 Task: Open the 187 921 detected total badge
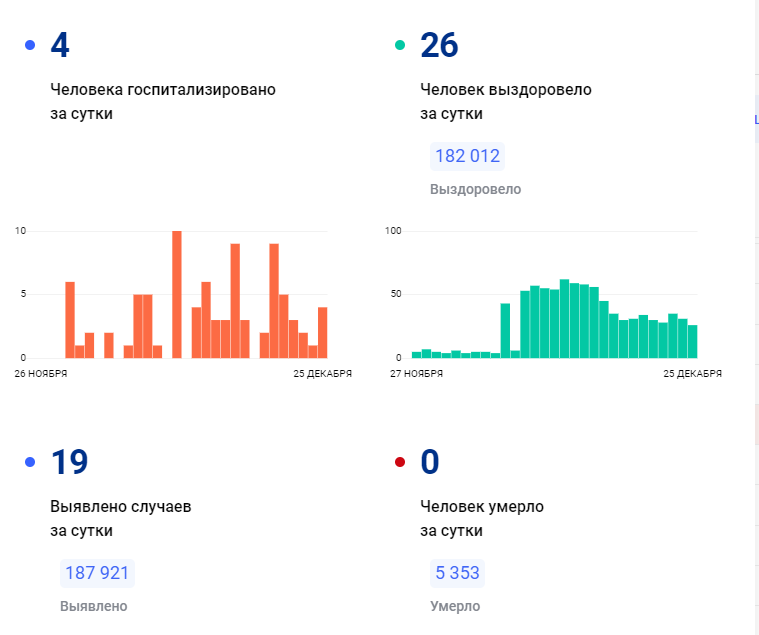[97, 573]
